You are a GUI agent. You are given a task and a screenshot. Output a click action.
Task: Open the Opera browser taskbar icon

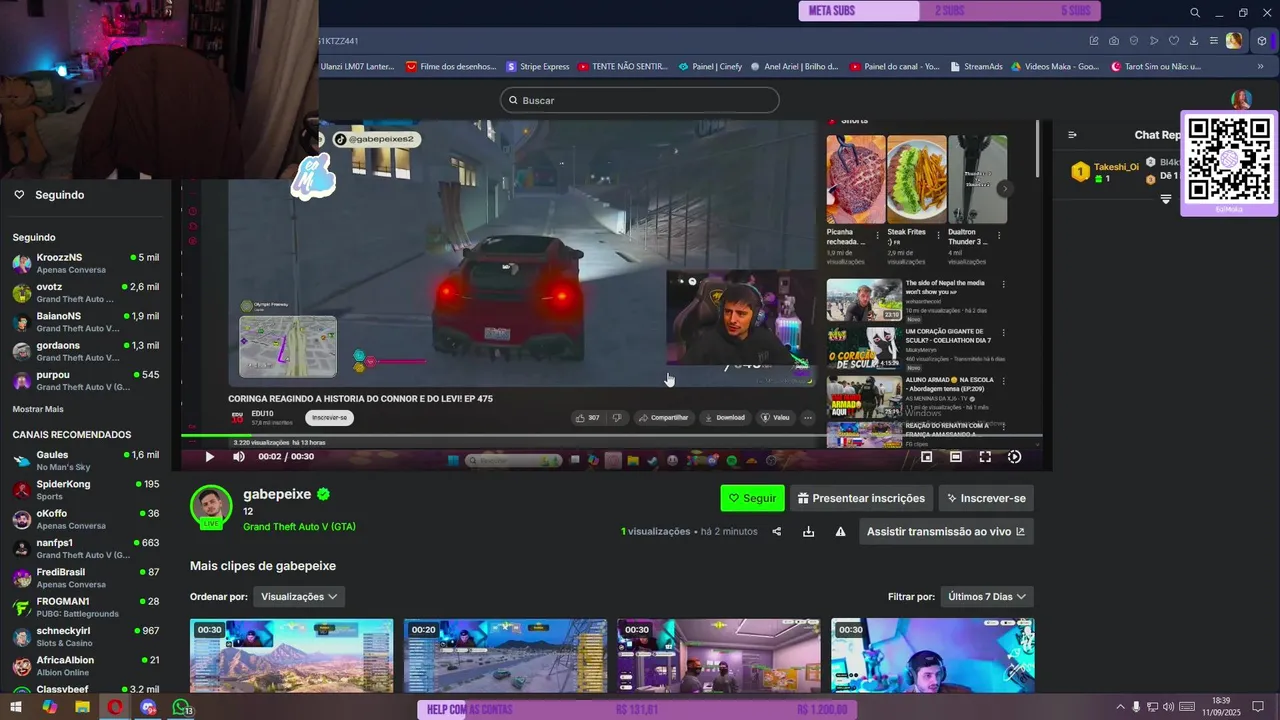click(115, 707)
